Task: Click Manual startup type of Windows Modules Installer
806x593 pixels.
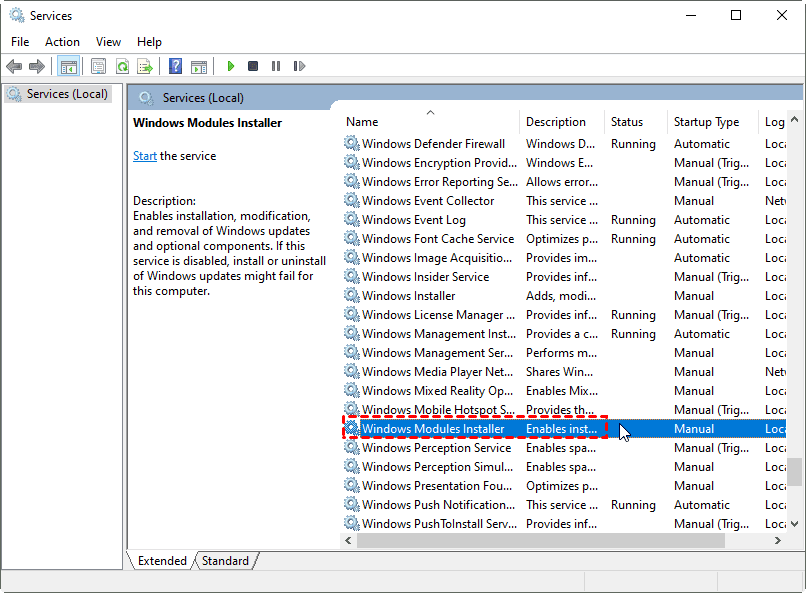Action: coord(694,429)
